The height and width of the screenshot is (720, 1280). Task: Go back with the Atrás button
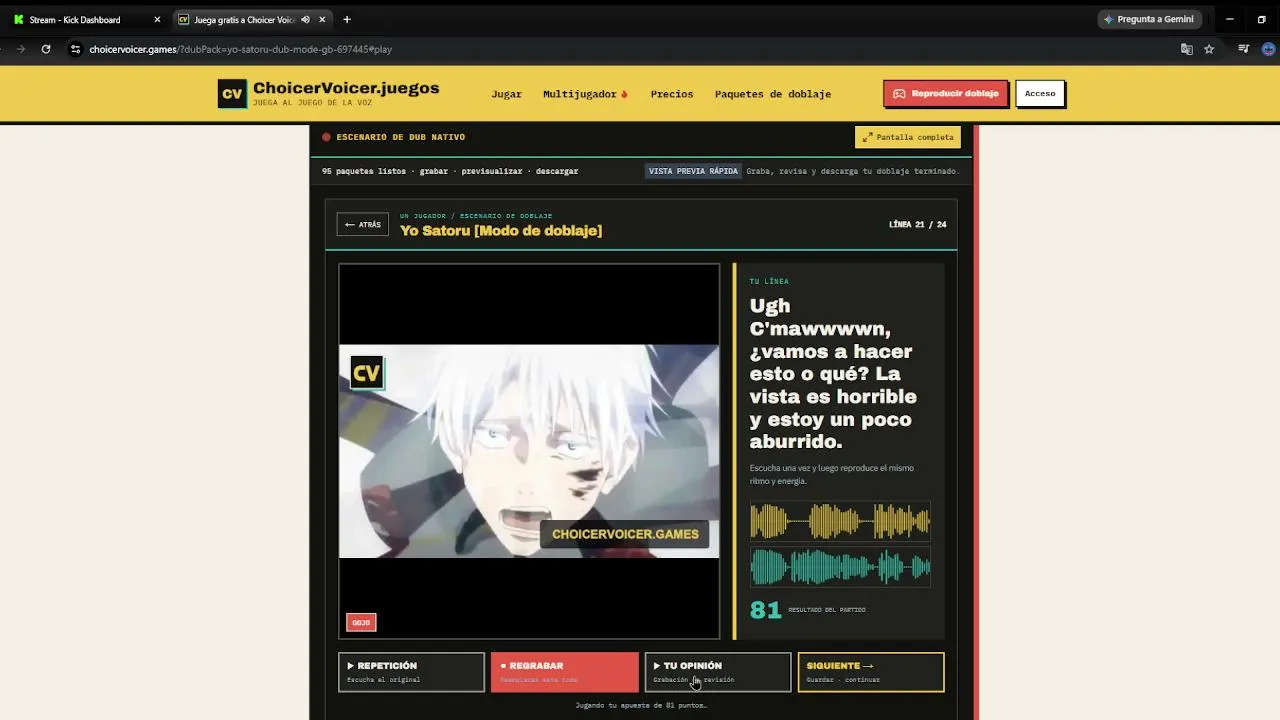362,224
